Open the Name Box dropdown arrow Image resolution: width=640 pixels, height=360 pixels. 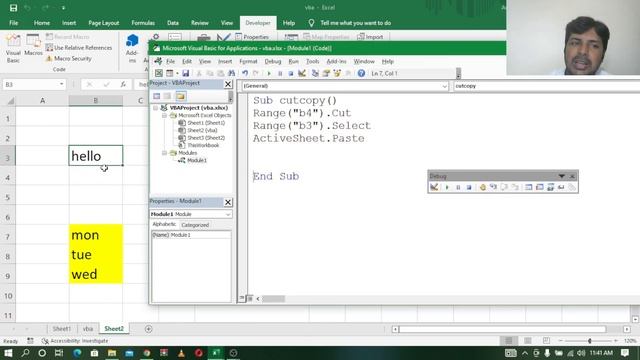pos(61,84)
